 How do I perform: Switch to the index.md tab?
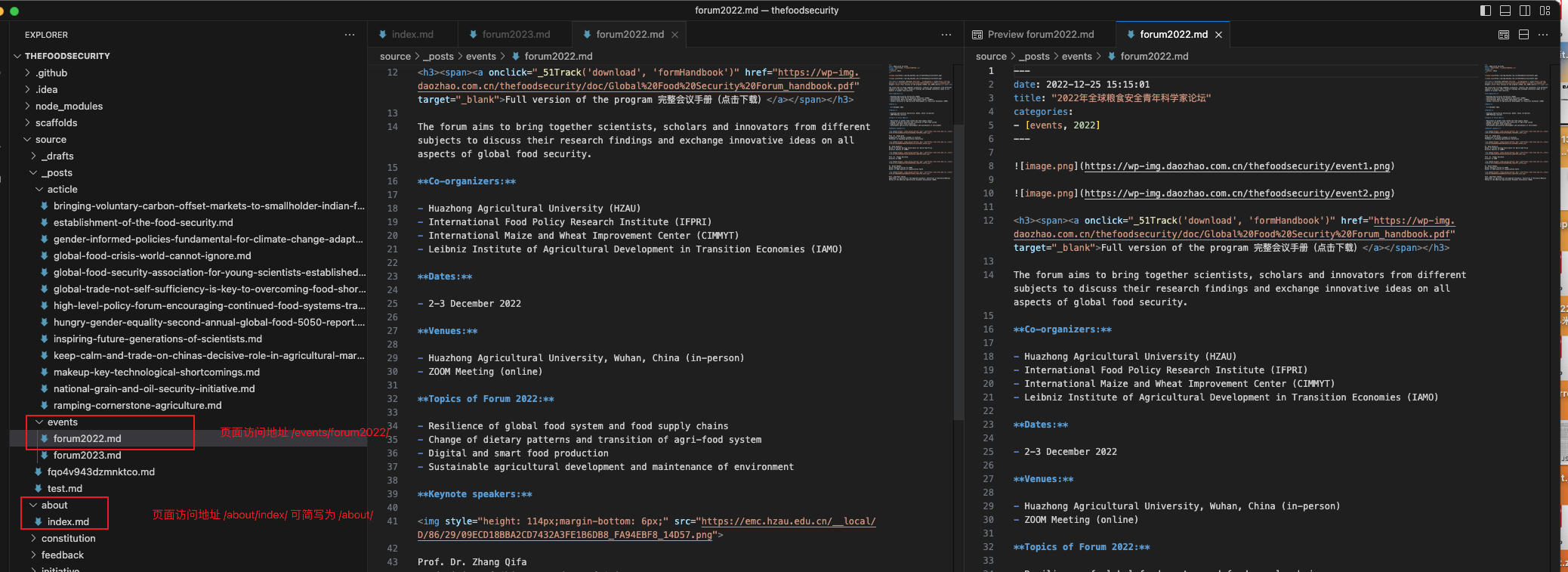(412, 35)
